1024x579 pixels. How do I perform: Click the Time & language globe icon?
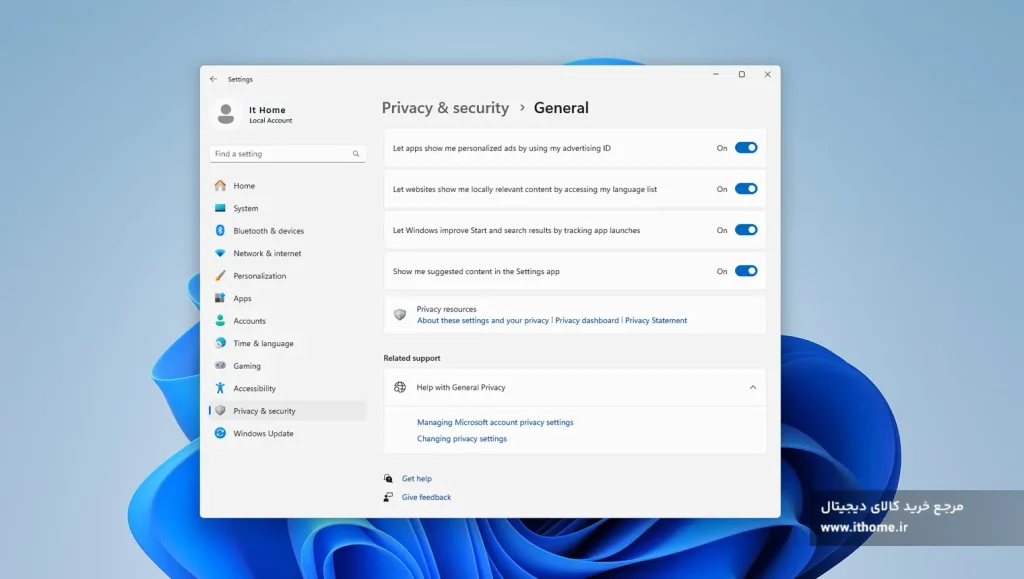click(220, 343)
